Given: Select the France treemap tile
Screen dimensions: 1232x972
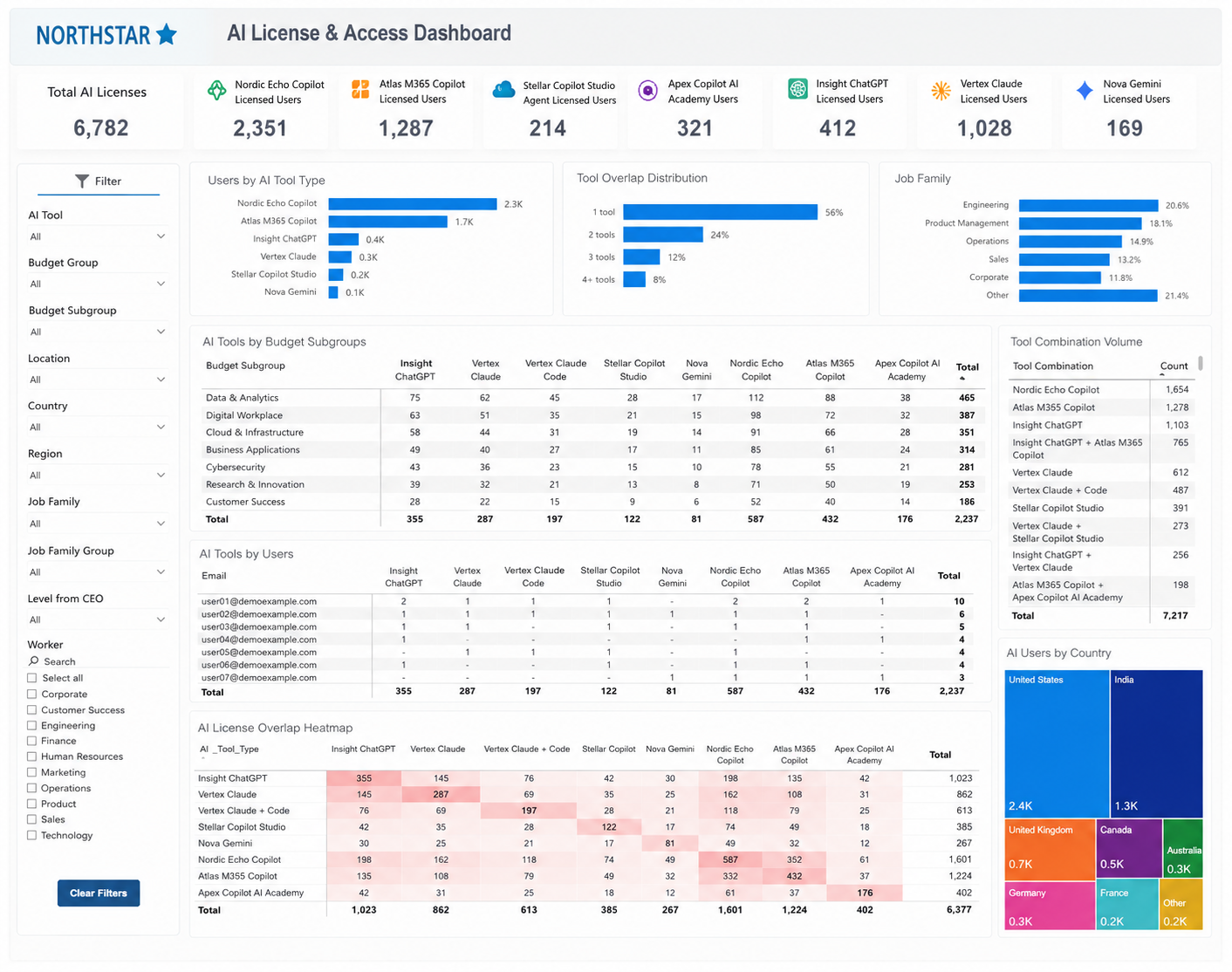Looking at the screenshot, I should click(1127, 906).
